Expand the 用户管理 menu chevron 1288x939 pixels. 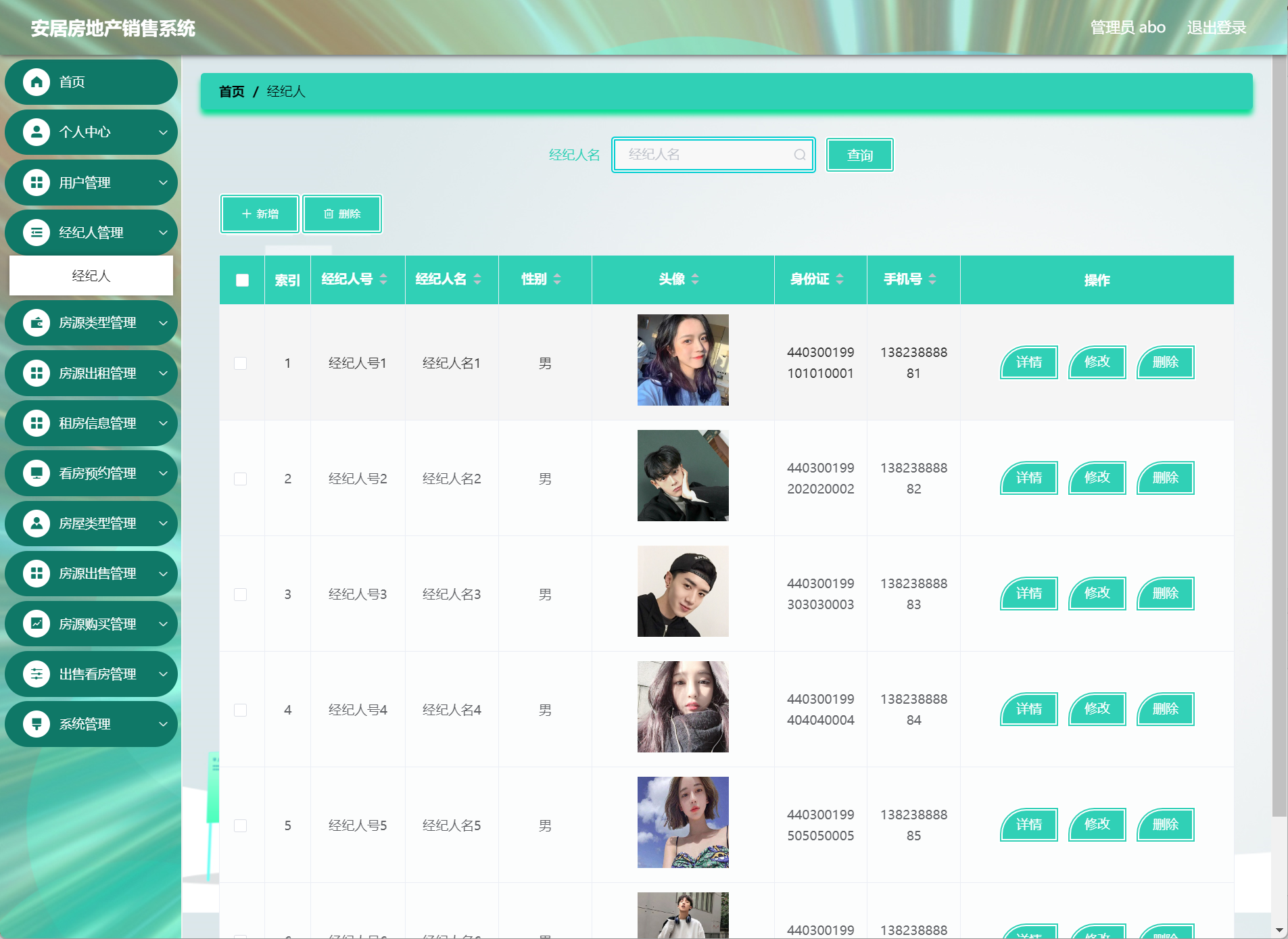click(x=163, y=183)
